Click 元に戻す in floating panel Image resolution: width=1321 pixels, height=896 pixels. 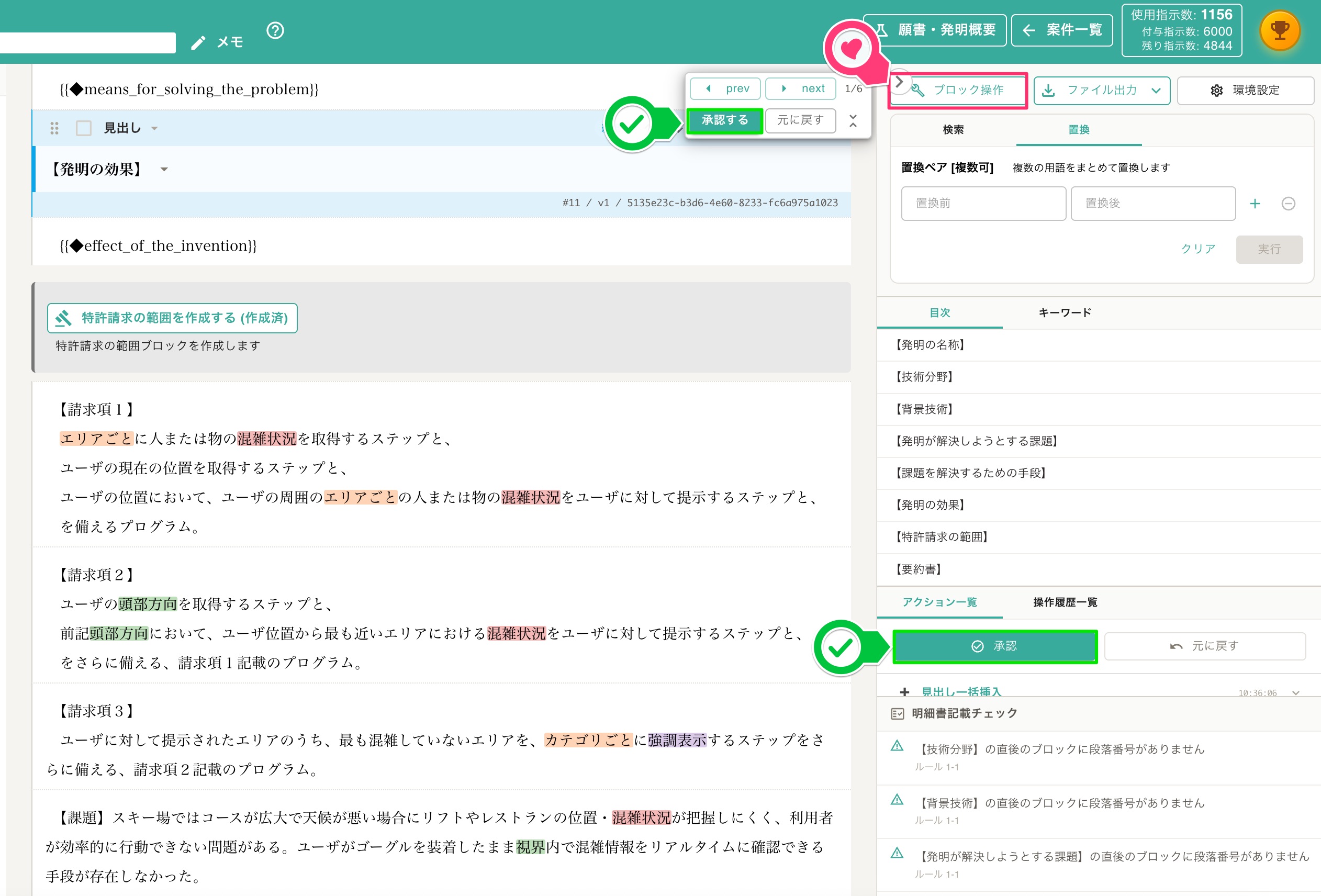click(800, 120)
